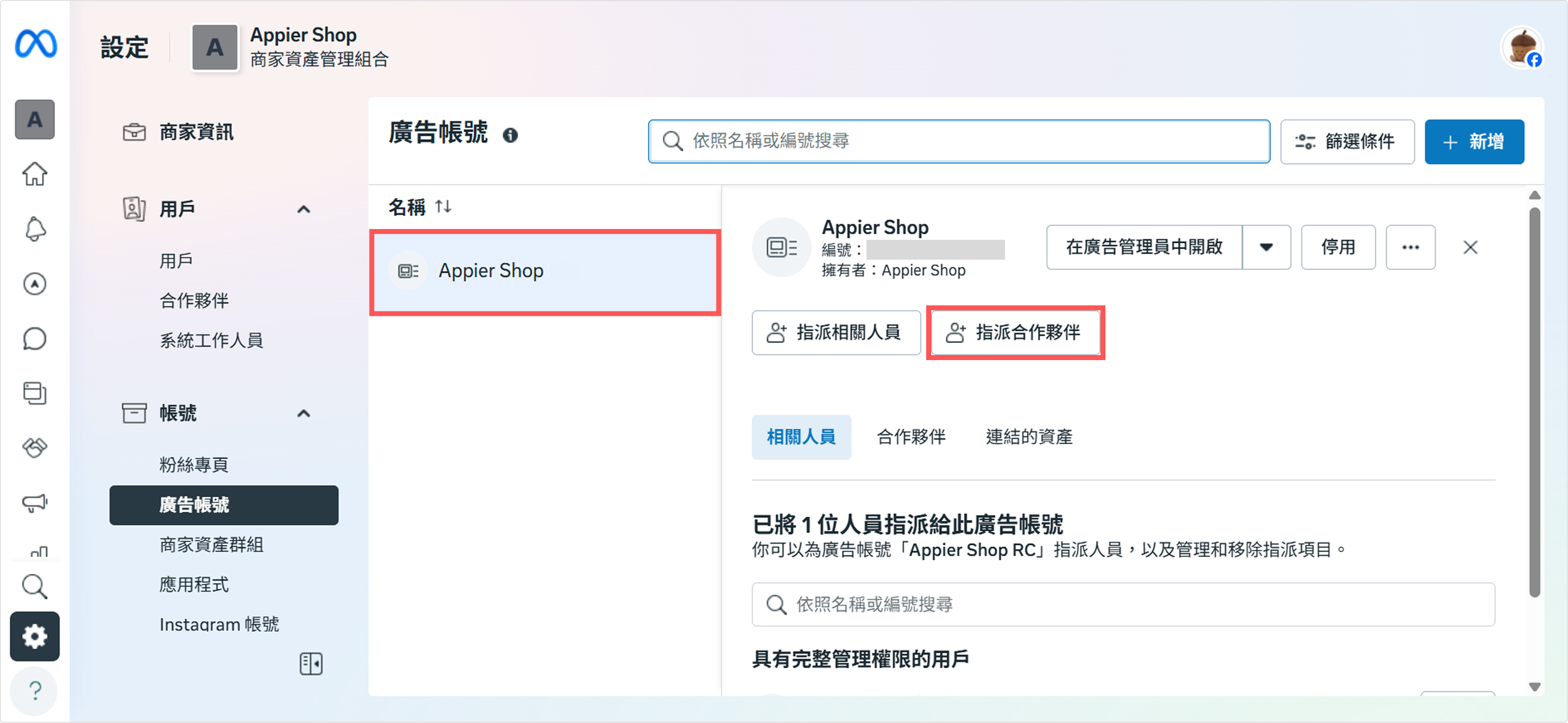Viewport: 1568px width, 723px height.
Task: Click the info icon beside 廣告帳號
Action: point(510,135)
